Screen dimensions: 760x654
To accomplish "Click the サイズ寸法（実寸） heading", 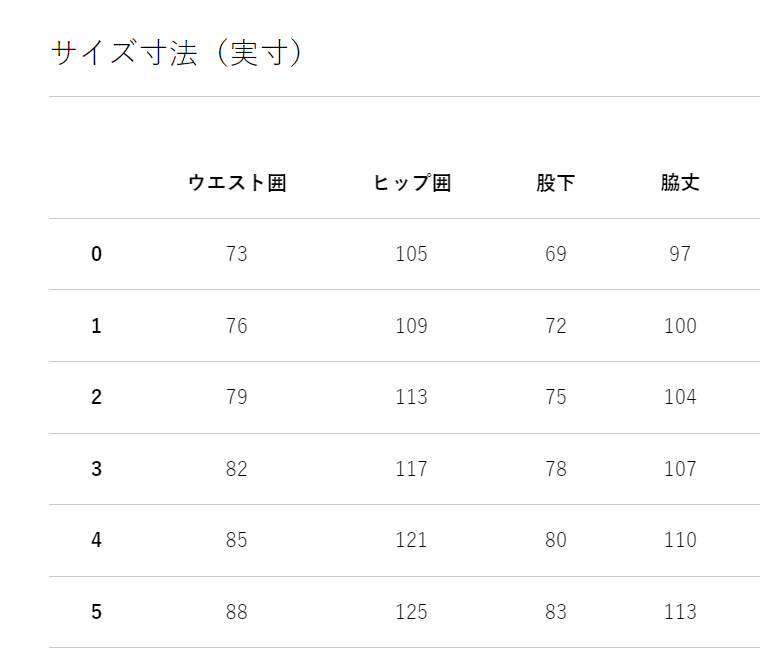I will click(176, 53).
